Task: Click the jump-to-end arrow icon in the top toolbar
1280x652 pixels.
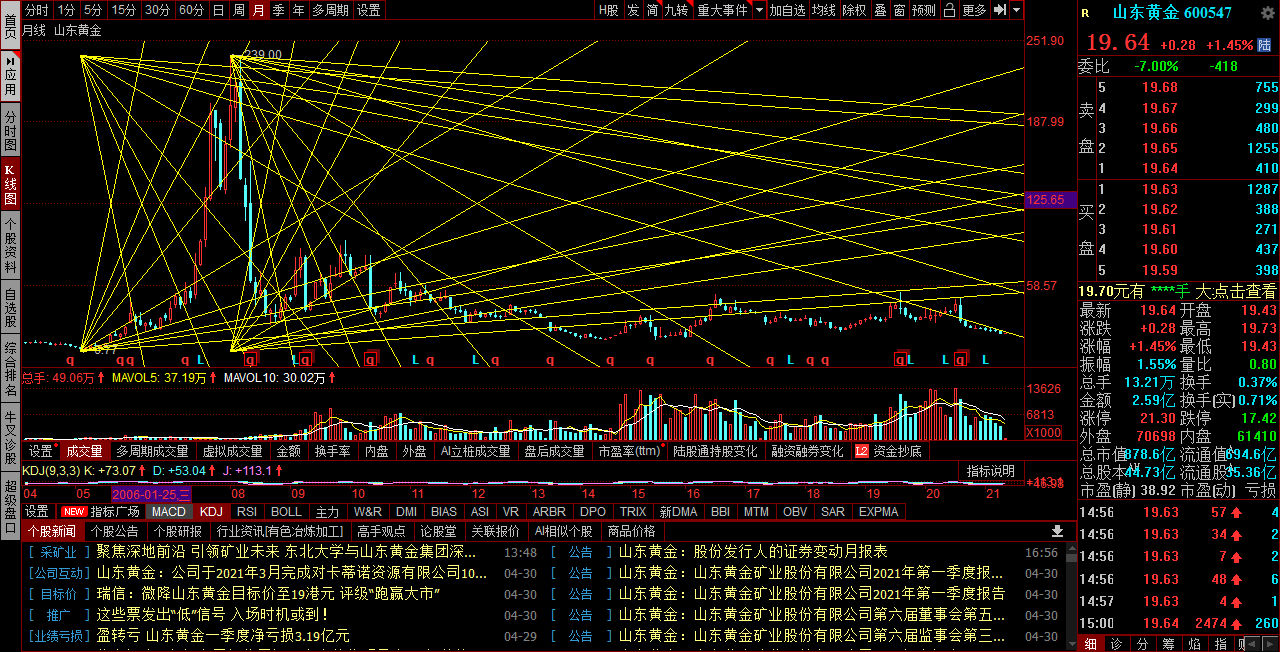Action: pos(999,10)
